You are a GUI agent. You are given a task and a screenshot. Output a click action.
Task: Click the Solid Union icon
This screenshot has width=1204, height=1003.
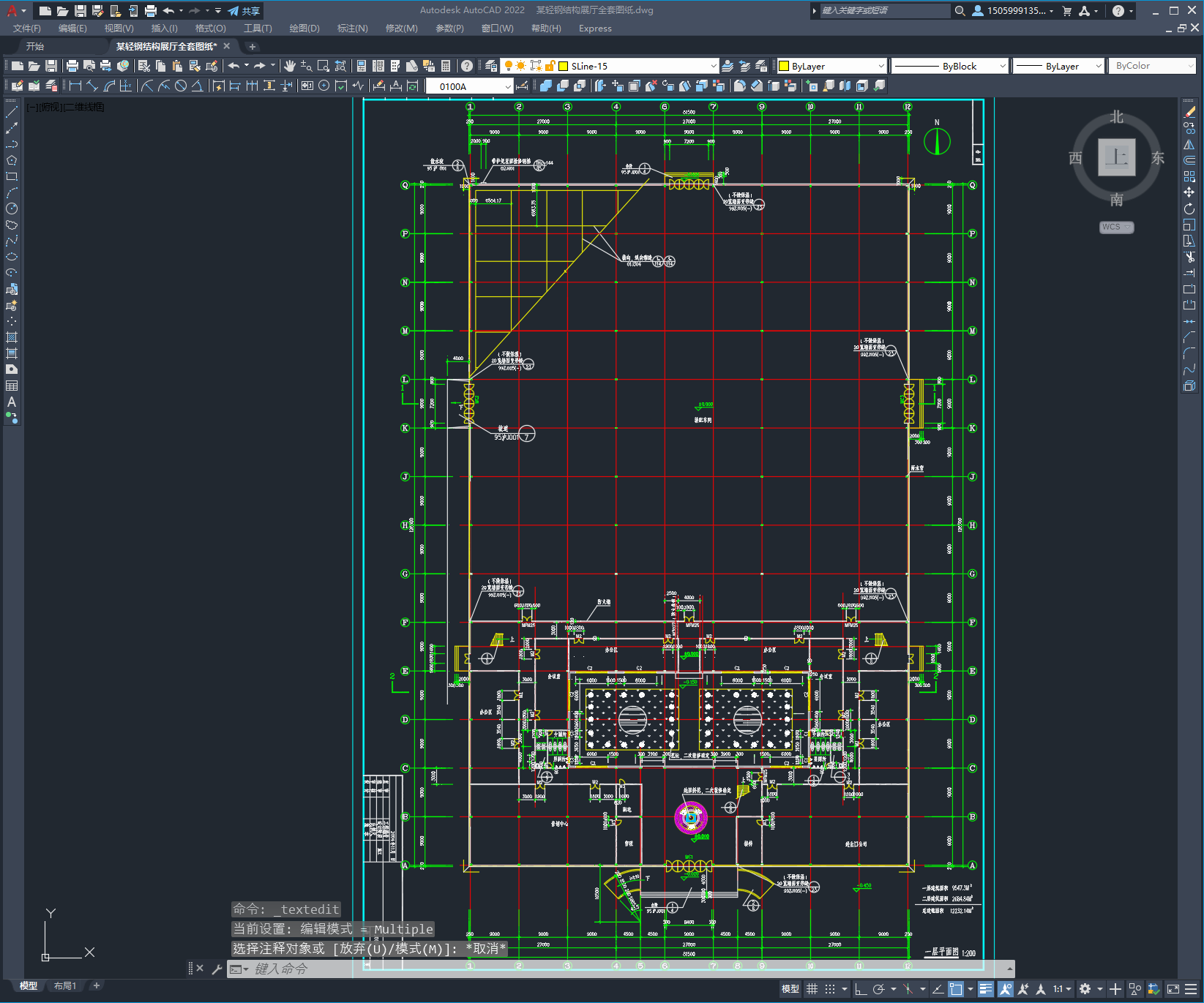click(x=546, y=86)
